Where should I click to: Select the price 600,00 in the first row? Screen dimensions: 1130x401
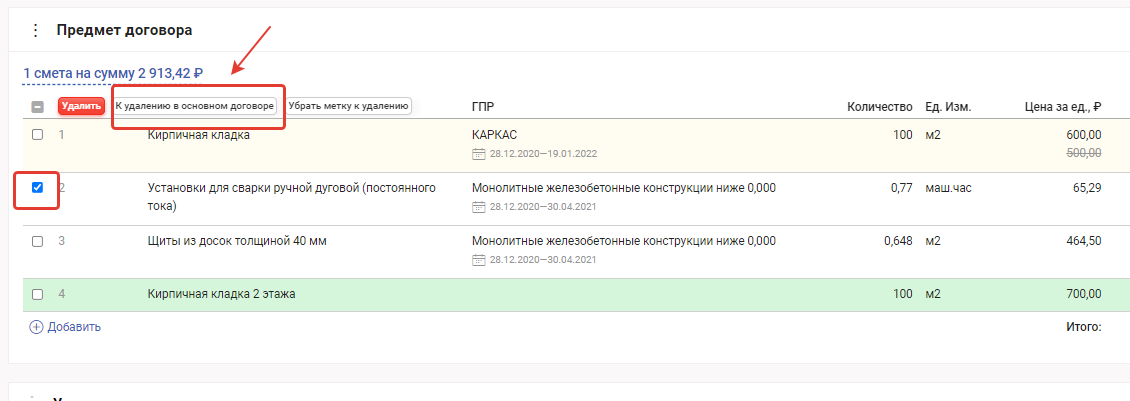[x=1084, y=135]
